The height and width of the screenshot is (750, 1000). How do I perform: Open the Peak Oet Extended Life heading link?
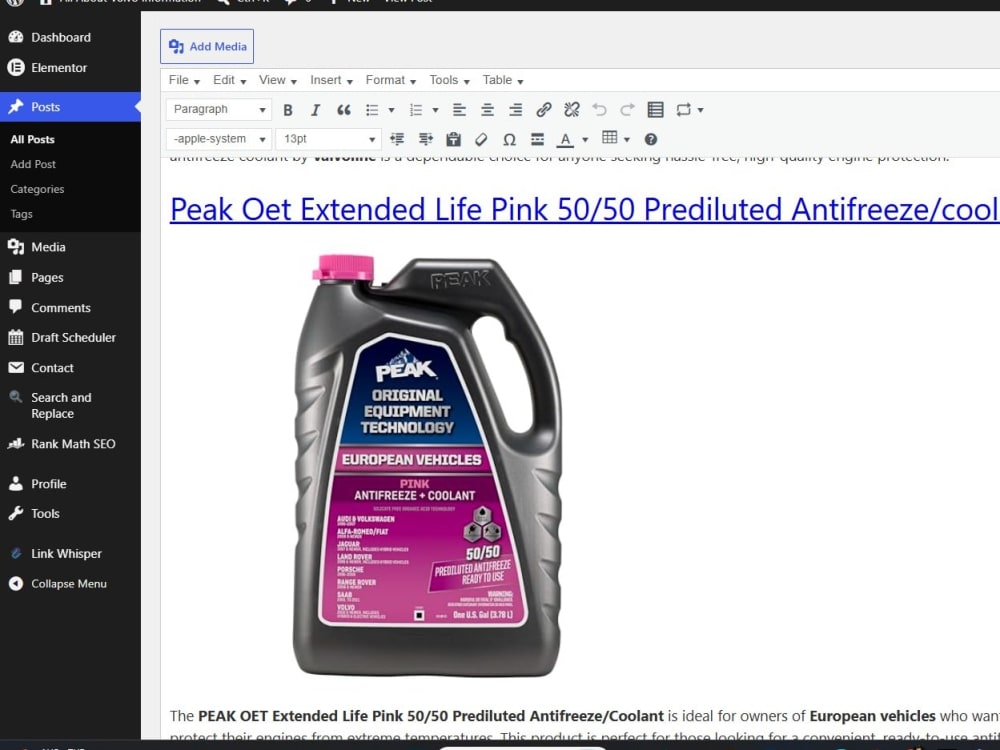point(584,209)
